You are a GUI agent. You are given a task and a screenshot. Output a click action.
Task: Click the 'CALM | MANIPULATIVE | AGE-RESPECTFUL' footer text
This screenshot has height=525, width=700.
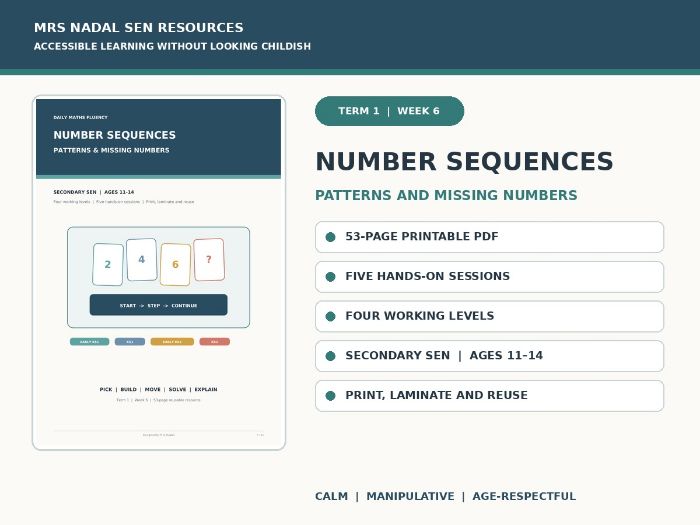pos(446,496)
